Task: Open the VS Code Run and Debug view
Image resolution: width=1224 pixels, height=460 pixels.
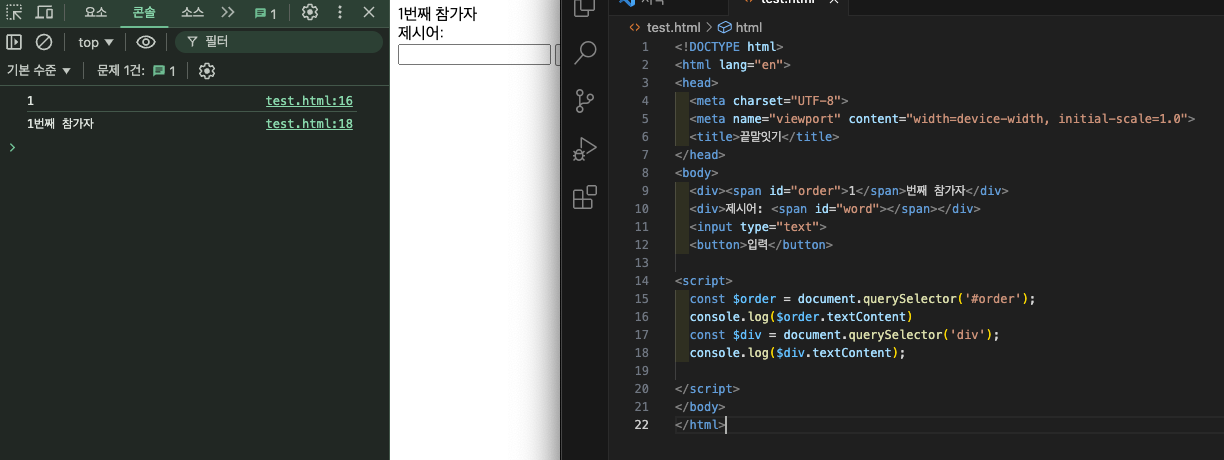Action: click(585, 149)
